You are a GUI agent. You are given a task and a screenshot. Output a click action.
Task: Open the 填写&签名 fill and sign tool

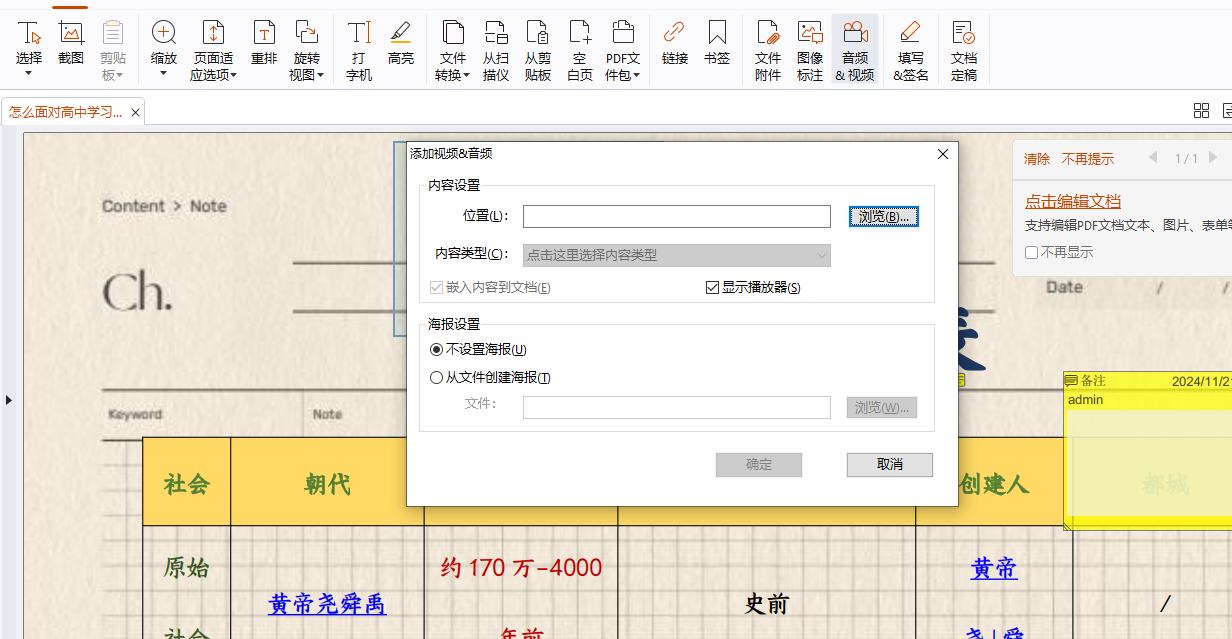[x=910, y=50]
